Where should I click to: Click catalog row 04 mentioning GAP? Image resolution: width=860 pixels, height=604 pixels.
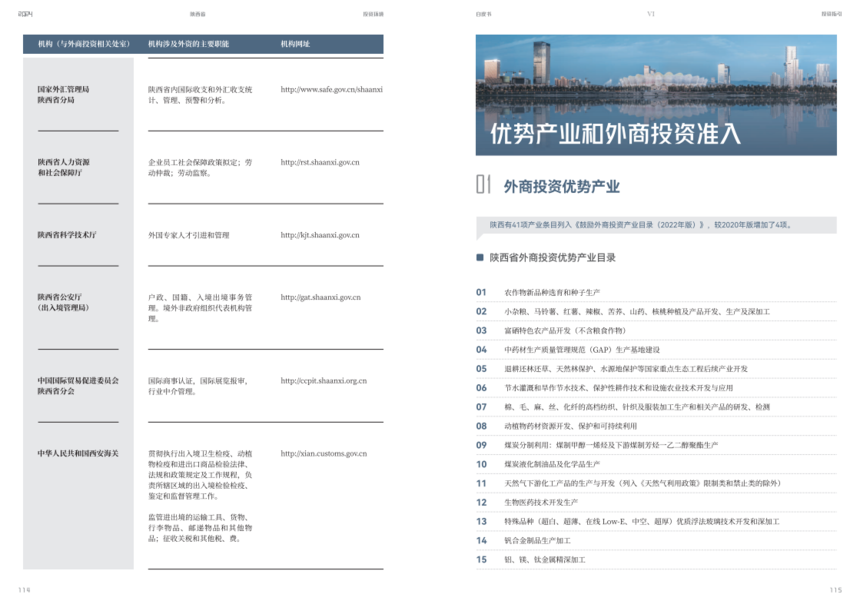point(656,350)
